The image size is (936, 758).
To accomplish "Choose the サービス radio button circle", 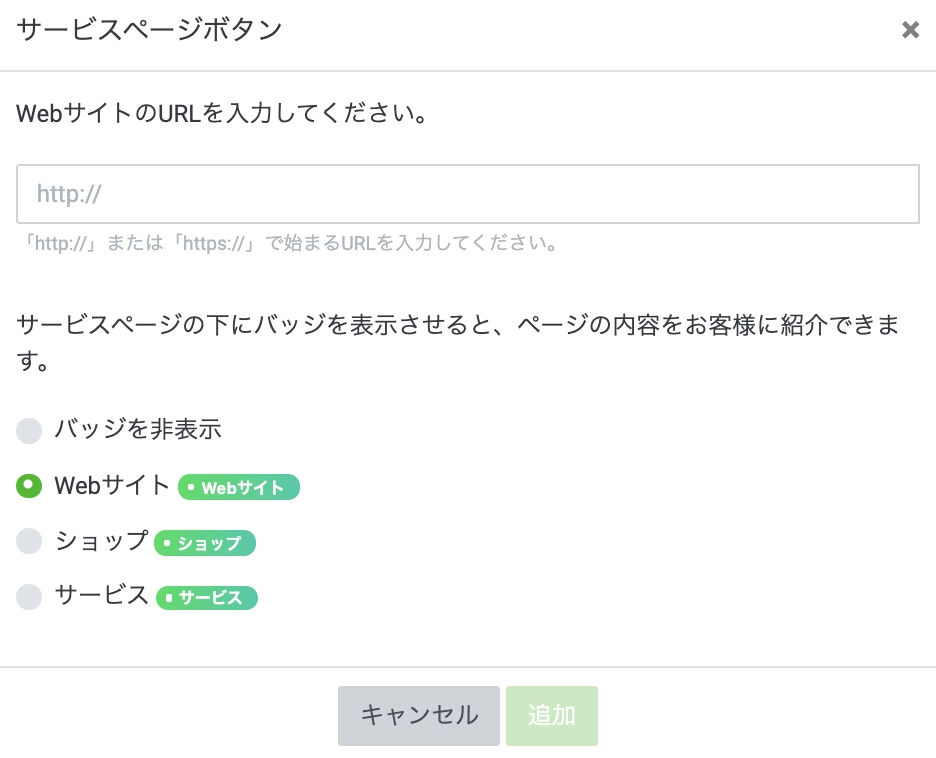I will [x=29, y=597].
